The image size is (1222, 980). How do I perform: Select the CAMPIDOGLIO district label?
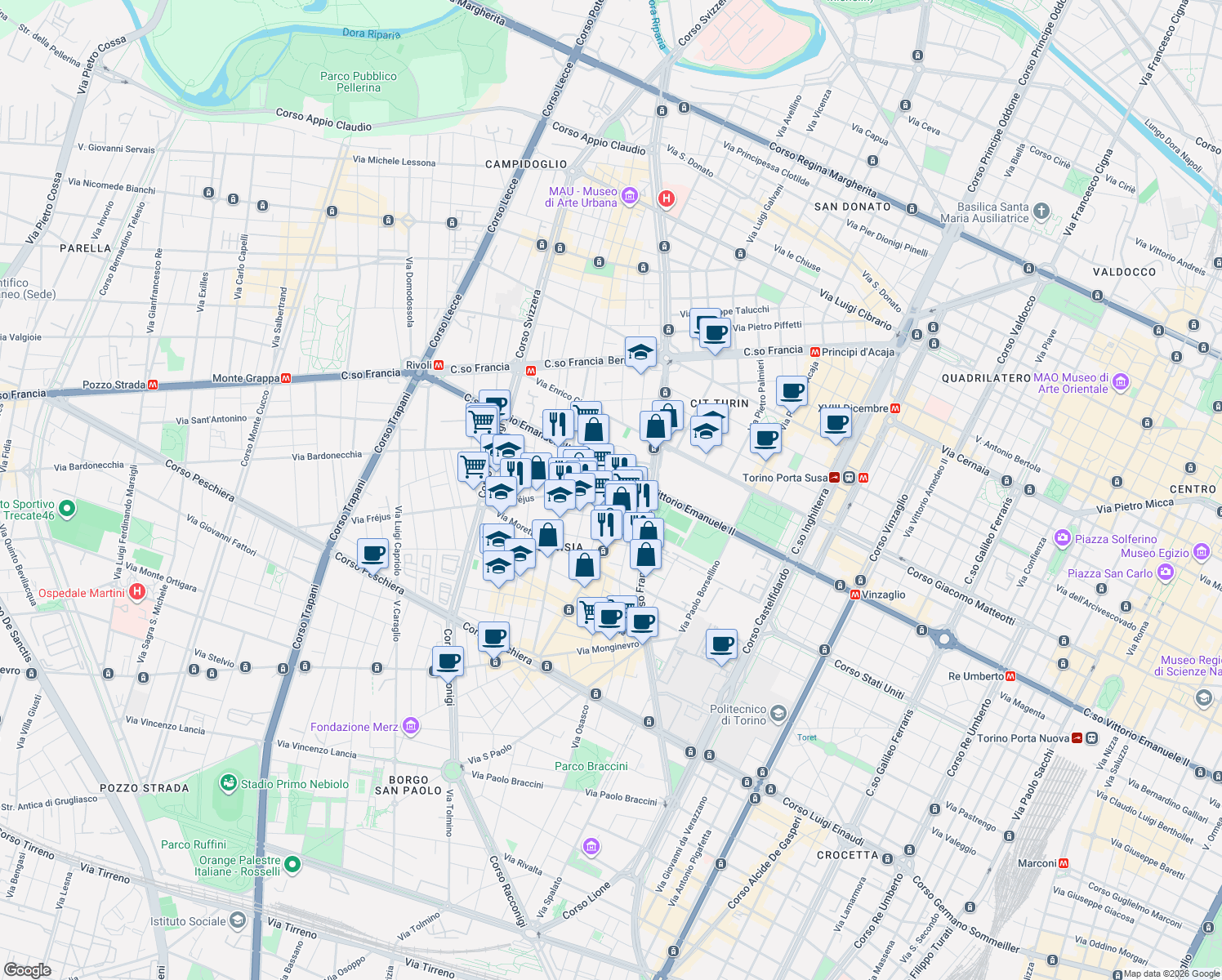click(x=526, y=164)
